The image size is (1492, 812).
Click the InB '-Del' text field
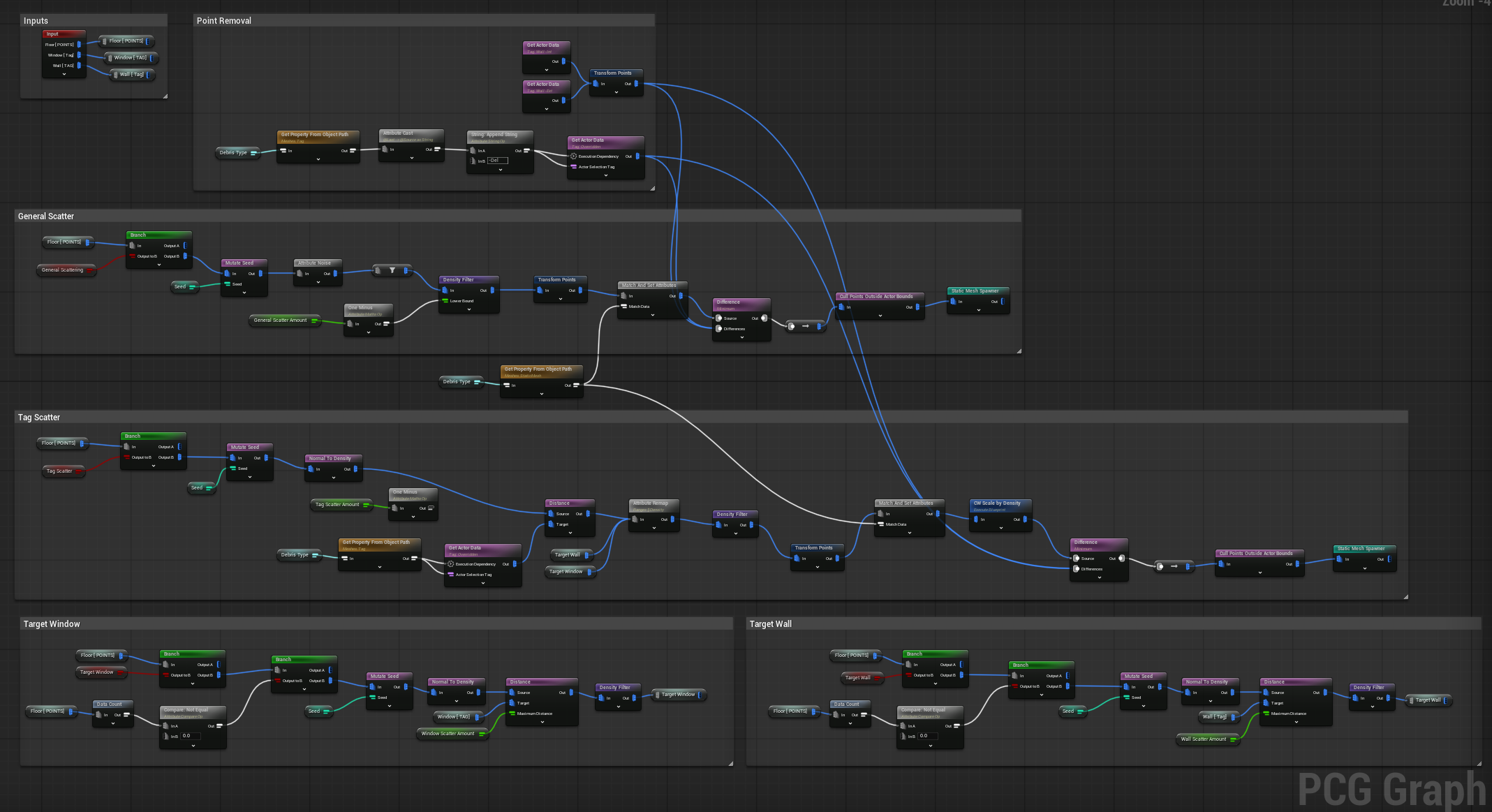497,161
